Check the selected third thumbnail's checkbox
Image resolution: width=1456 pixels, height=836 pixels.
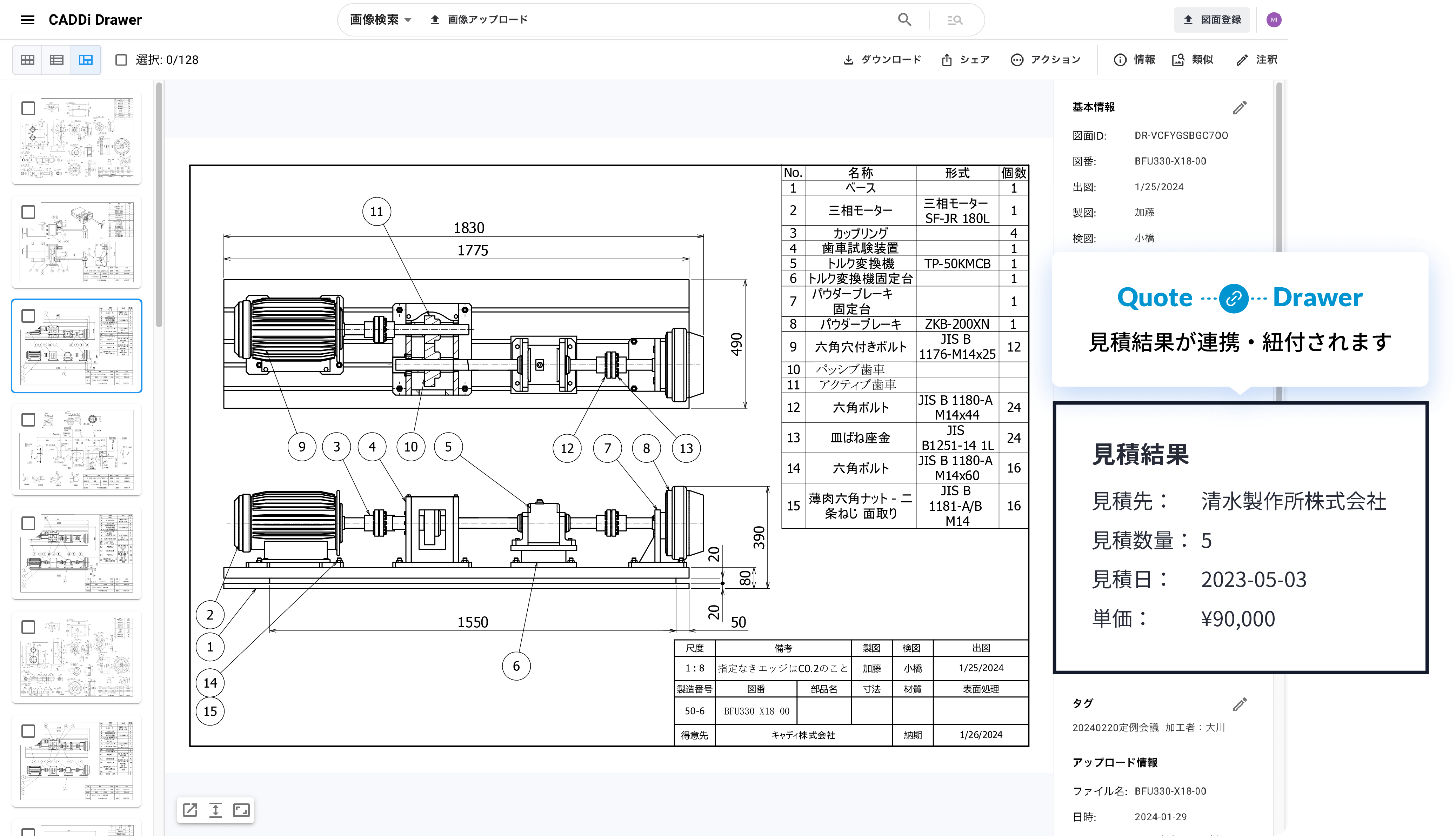[x=28, y=316]
